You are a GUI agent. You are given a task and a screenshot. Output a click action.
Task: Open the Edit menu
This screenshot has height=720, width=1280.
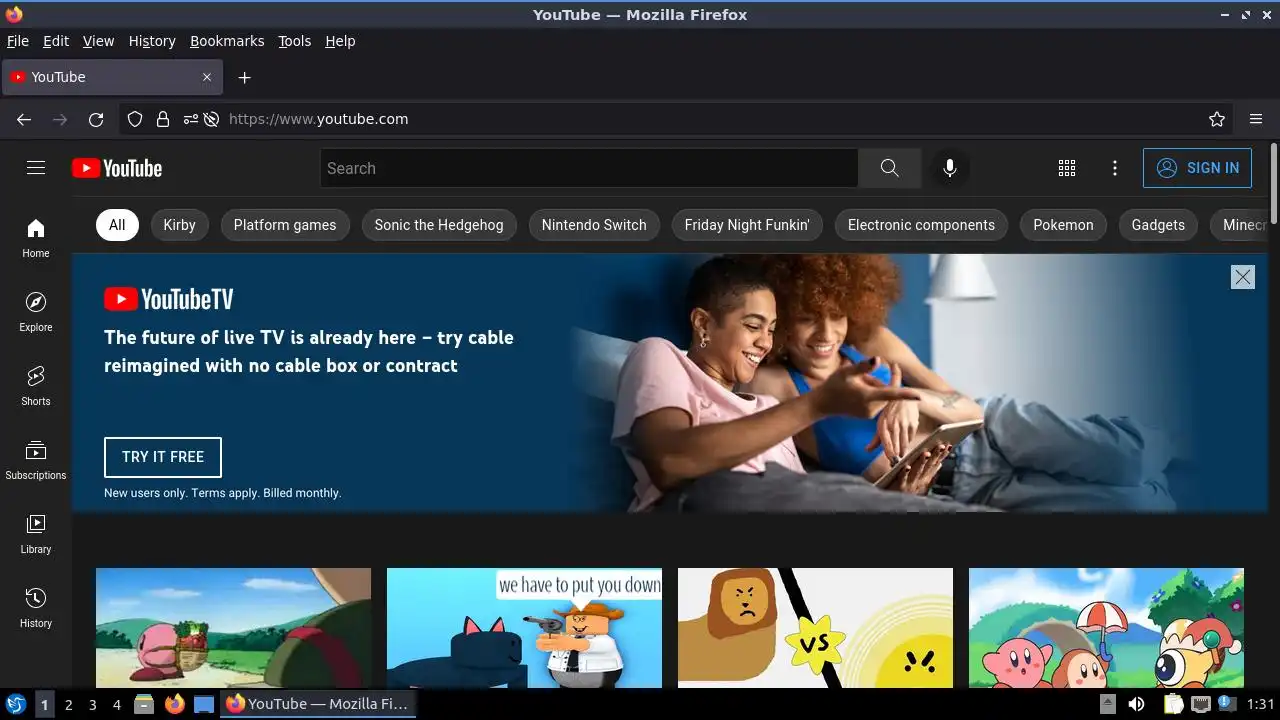[x=56, y=41]
